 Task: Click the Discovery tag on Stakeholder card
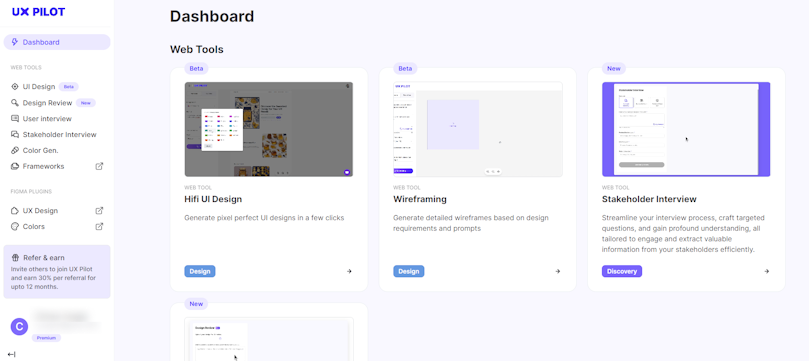point(622,271)
